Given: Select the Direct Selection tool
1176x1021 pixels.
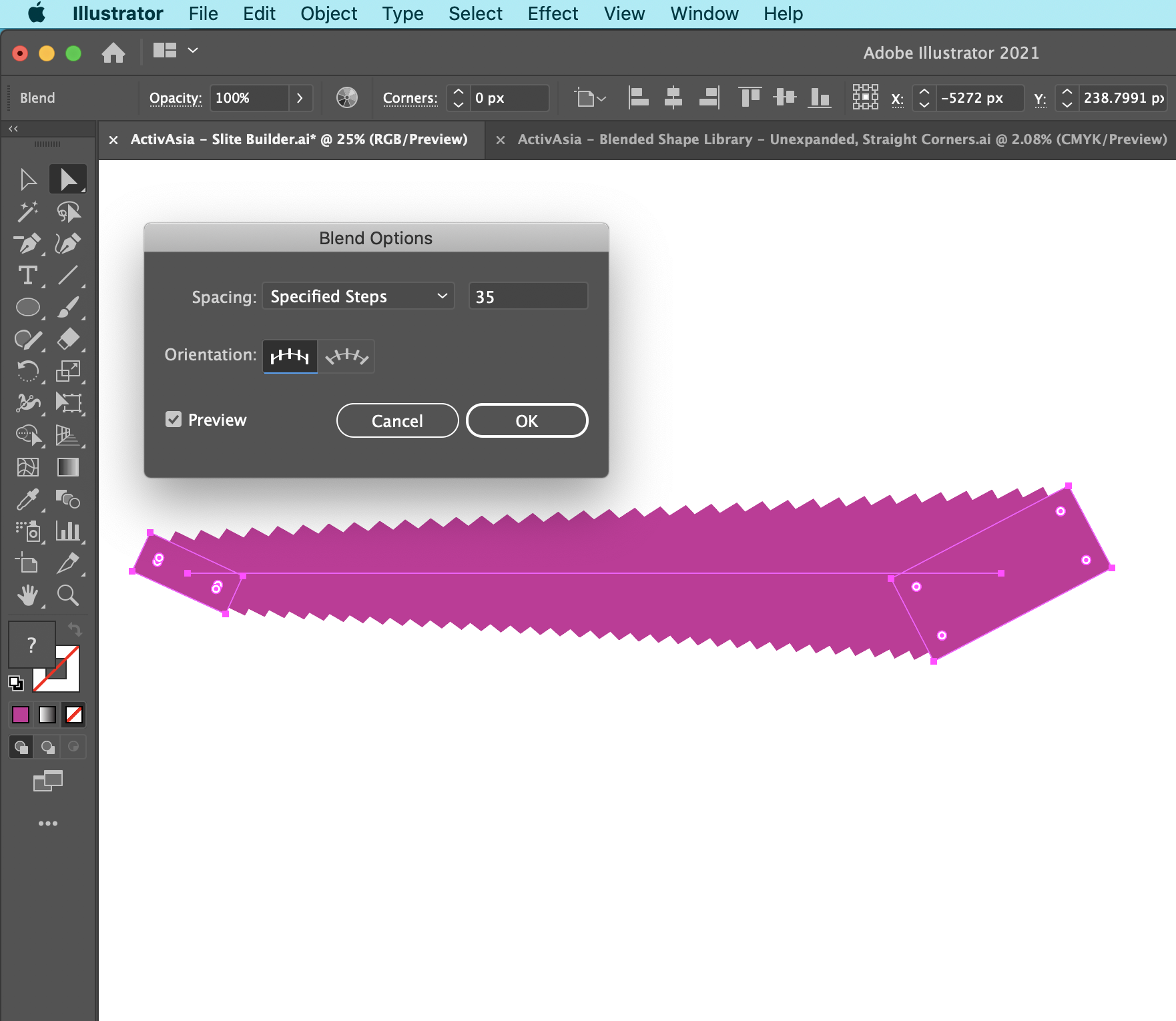Looking at the screenshot, I should pyautogui.click(x=68, y=178).
